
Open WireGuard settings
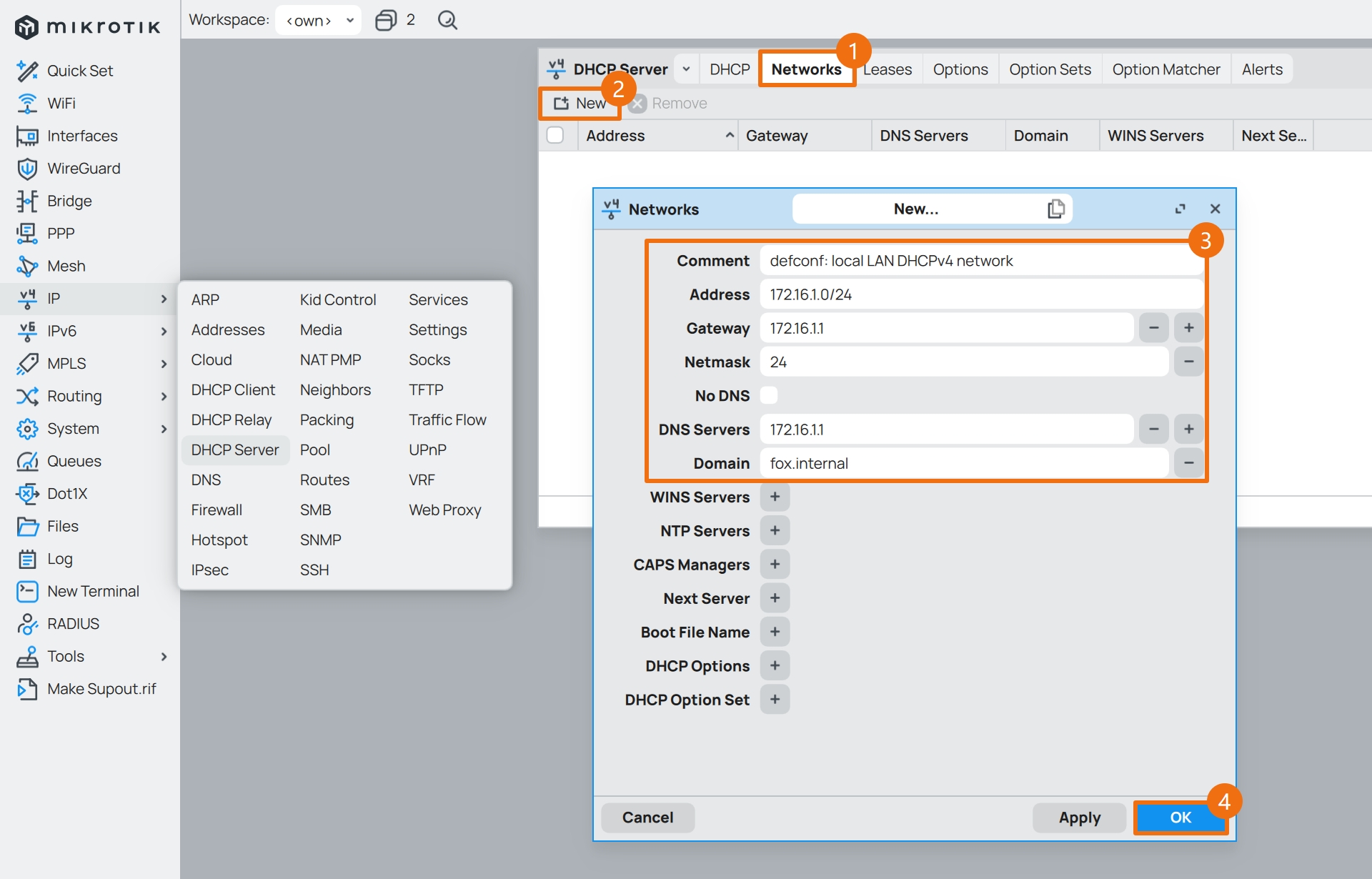pos(84,169)
